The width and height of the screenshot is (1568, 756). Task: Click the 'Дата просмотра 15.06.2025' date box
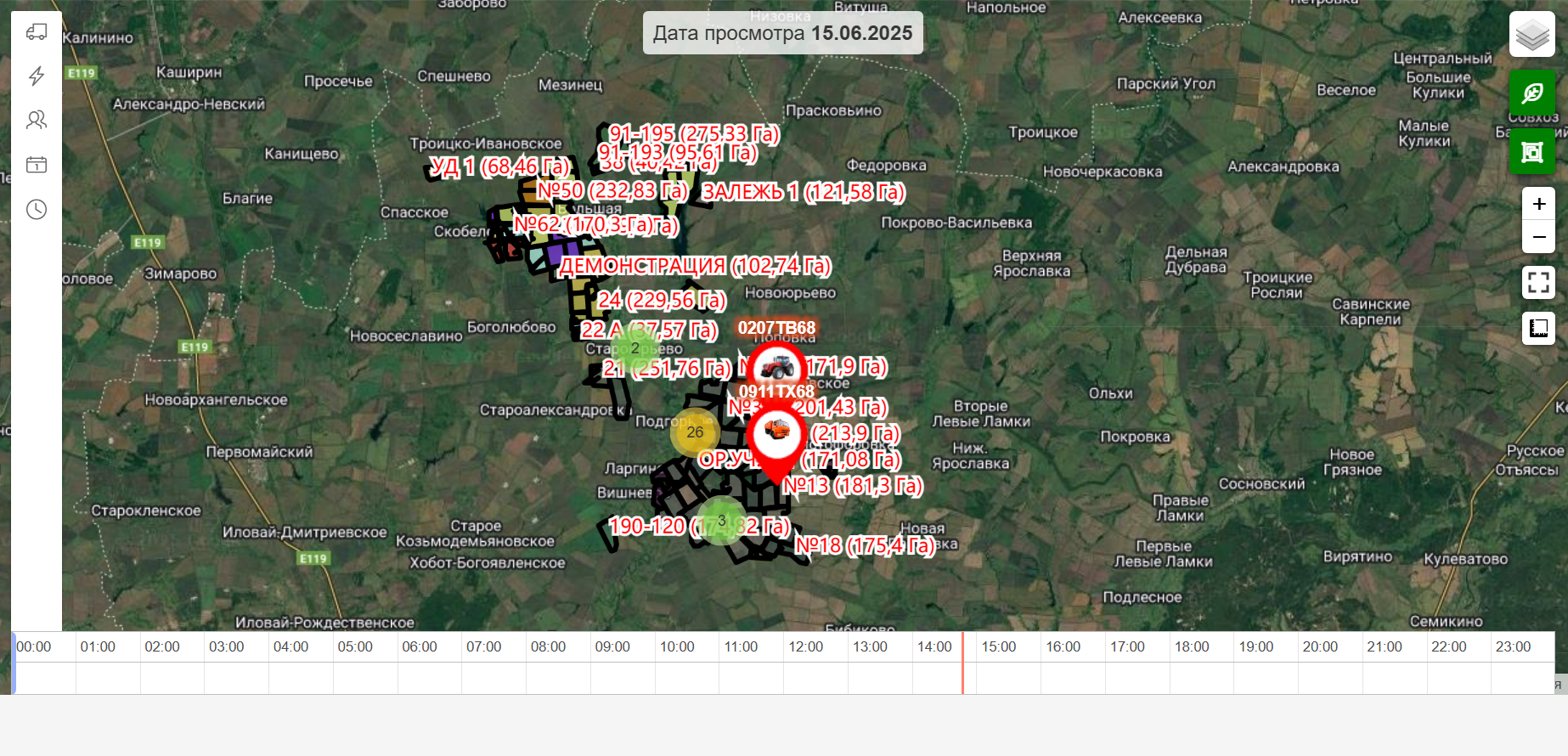tap(782, 33)
